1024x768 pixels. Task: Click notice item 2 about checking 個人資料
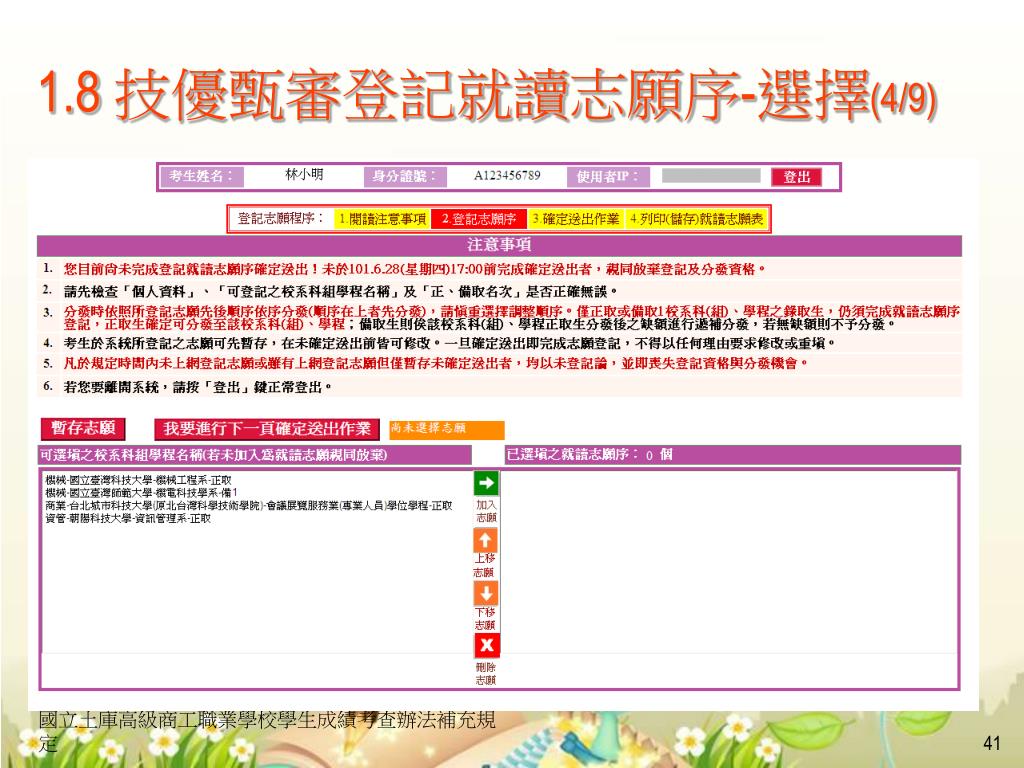pyautogui.click(x=500, y=291)
